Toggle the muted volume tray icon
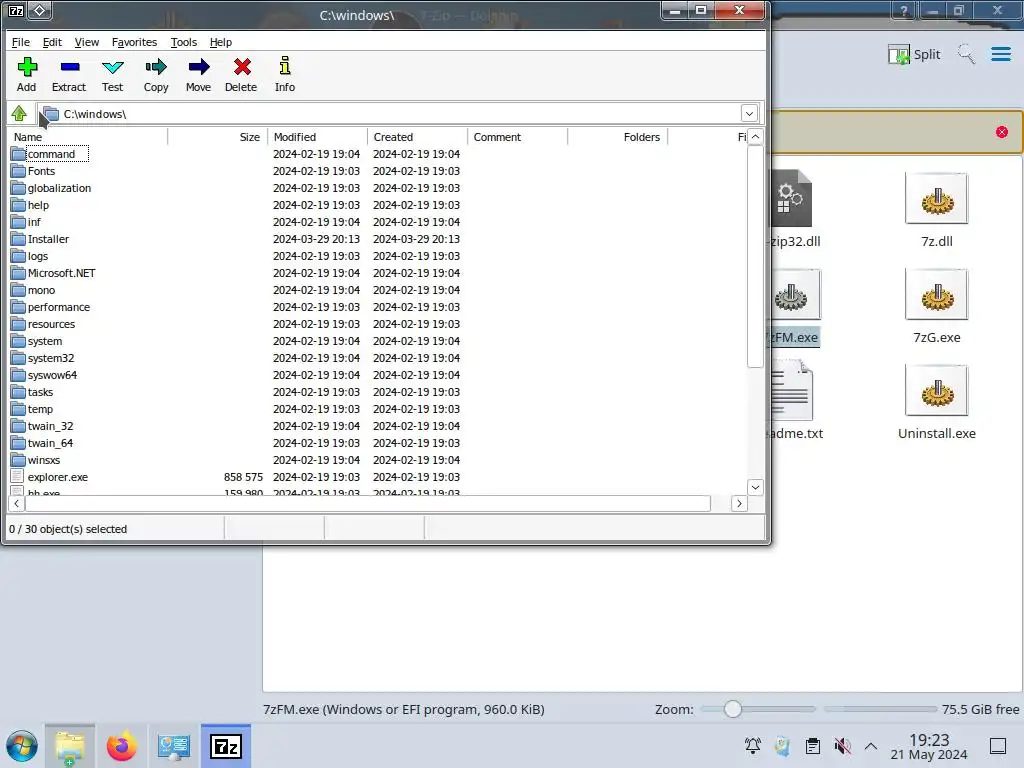This screenshot has width=1024, height=768. click(x=842, y=746)
